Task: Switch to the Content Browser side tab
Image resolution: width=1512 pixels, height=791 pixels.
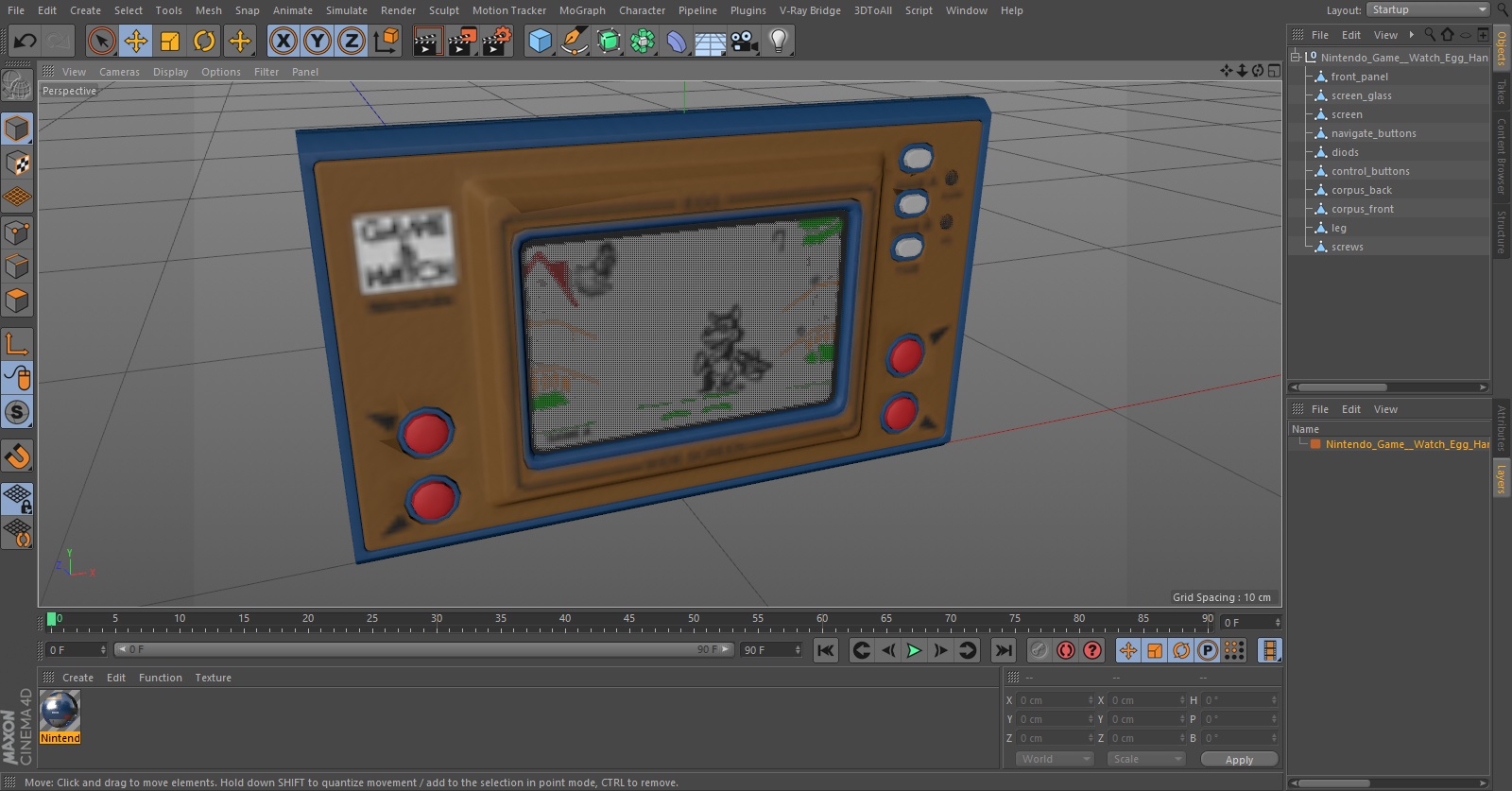Action: click(x=1501, y=156)
